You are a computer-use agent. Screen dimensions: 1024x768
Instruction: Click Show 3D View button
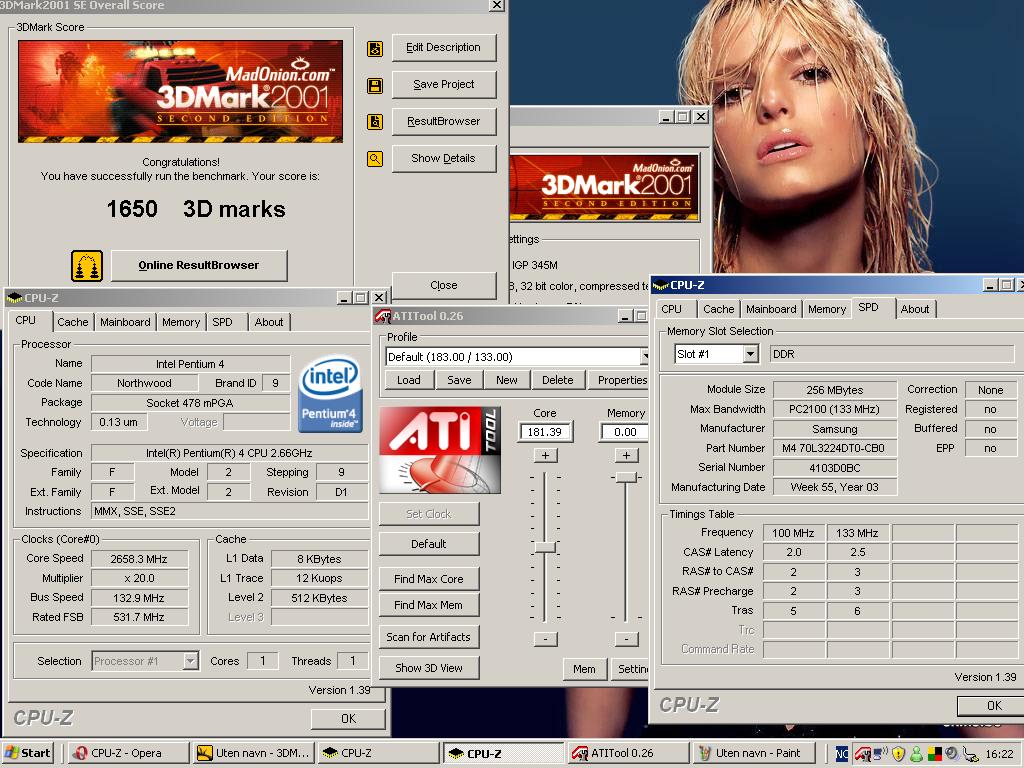[428, 668]
